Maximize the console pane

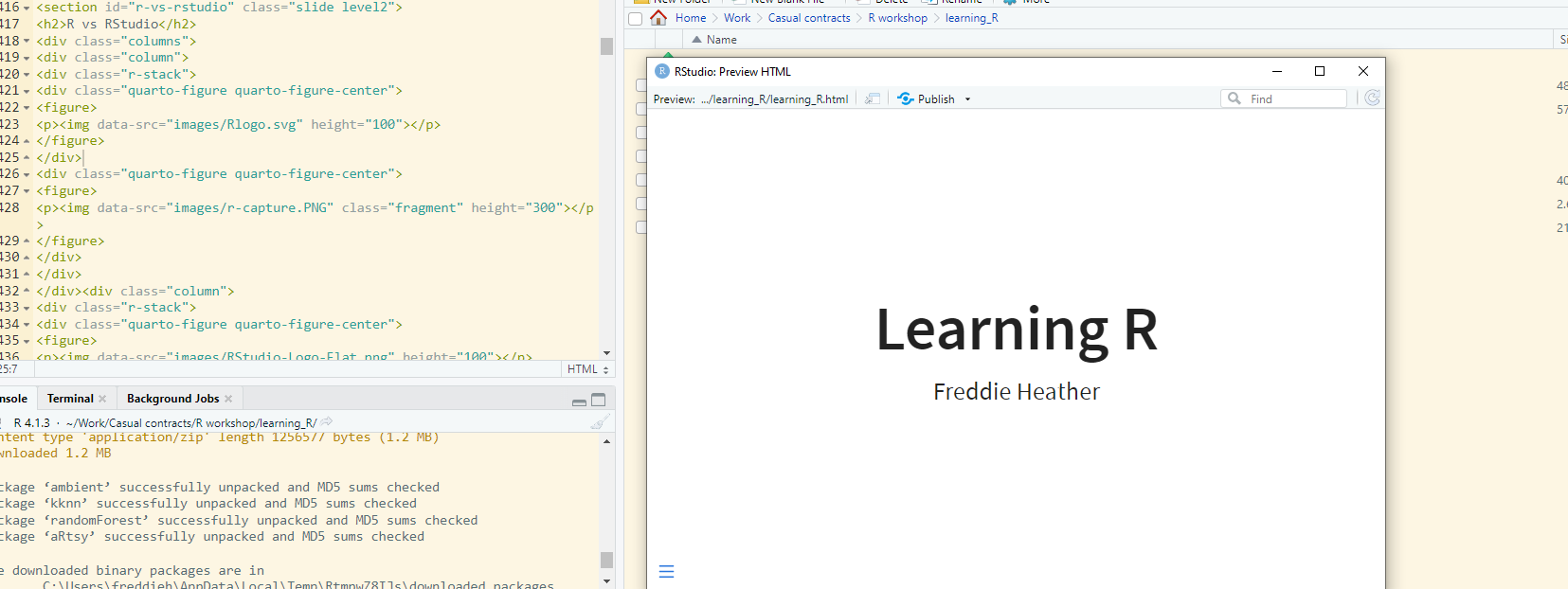pyautogui.click(x=598, y=400)
